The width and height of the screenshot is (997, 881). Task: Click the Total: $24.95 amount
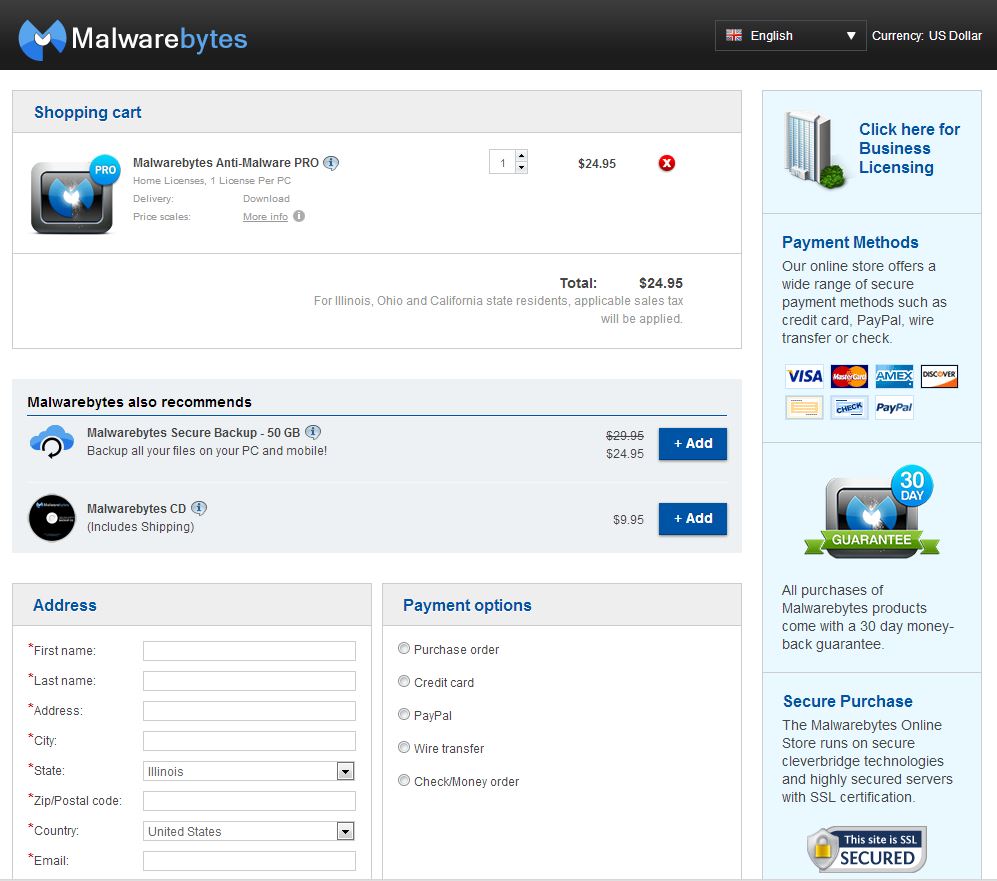point(661,283)
